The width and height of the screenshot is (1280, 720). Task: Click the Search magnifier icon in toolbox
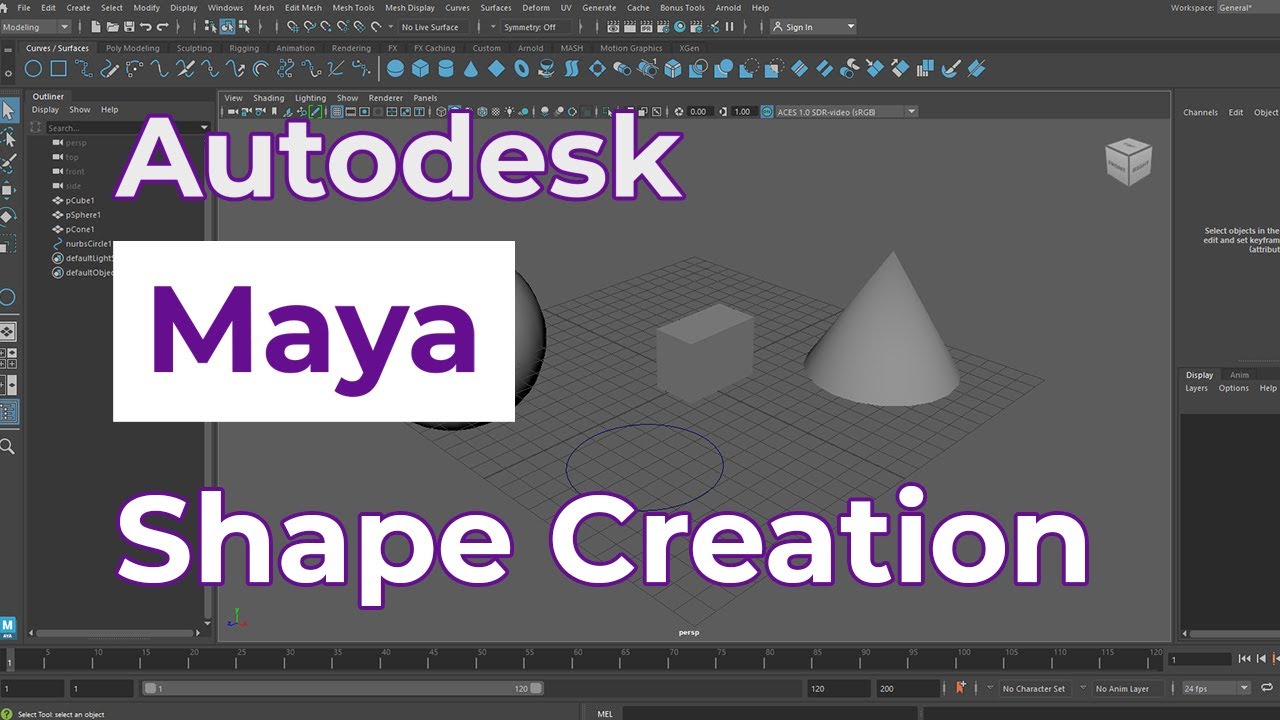point(7,446)
